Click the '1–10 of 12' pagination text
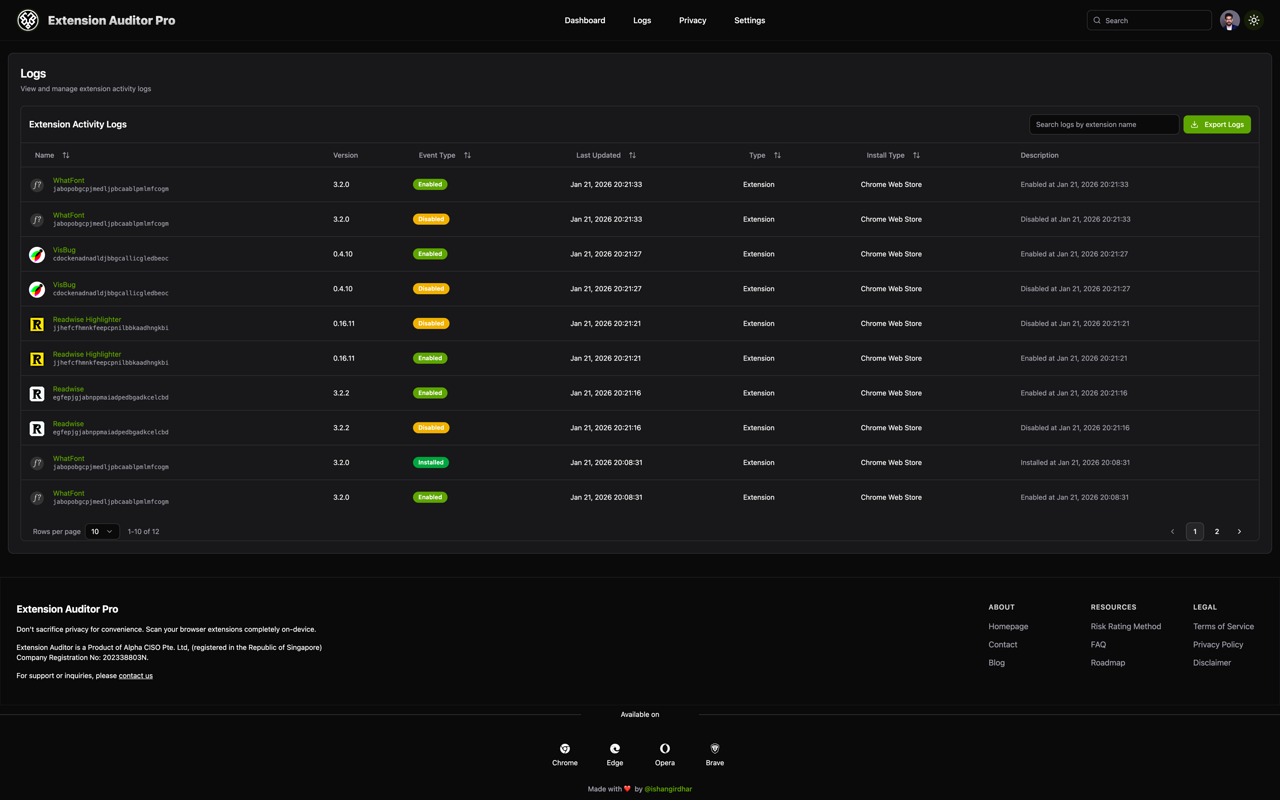This screenshot has height=800, width=1280. (143, 532)
